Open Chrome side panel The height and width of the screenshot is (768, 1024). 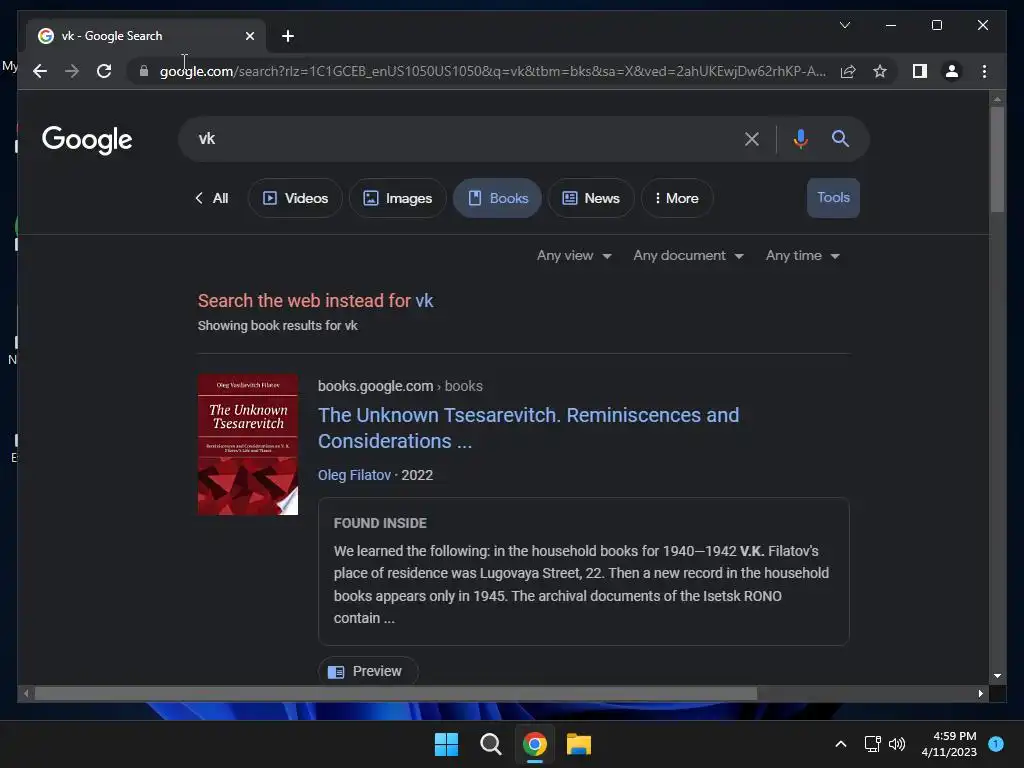tap(920, 71)
